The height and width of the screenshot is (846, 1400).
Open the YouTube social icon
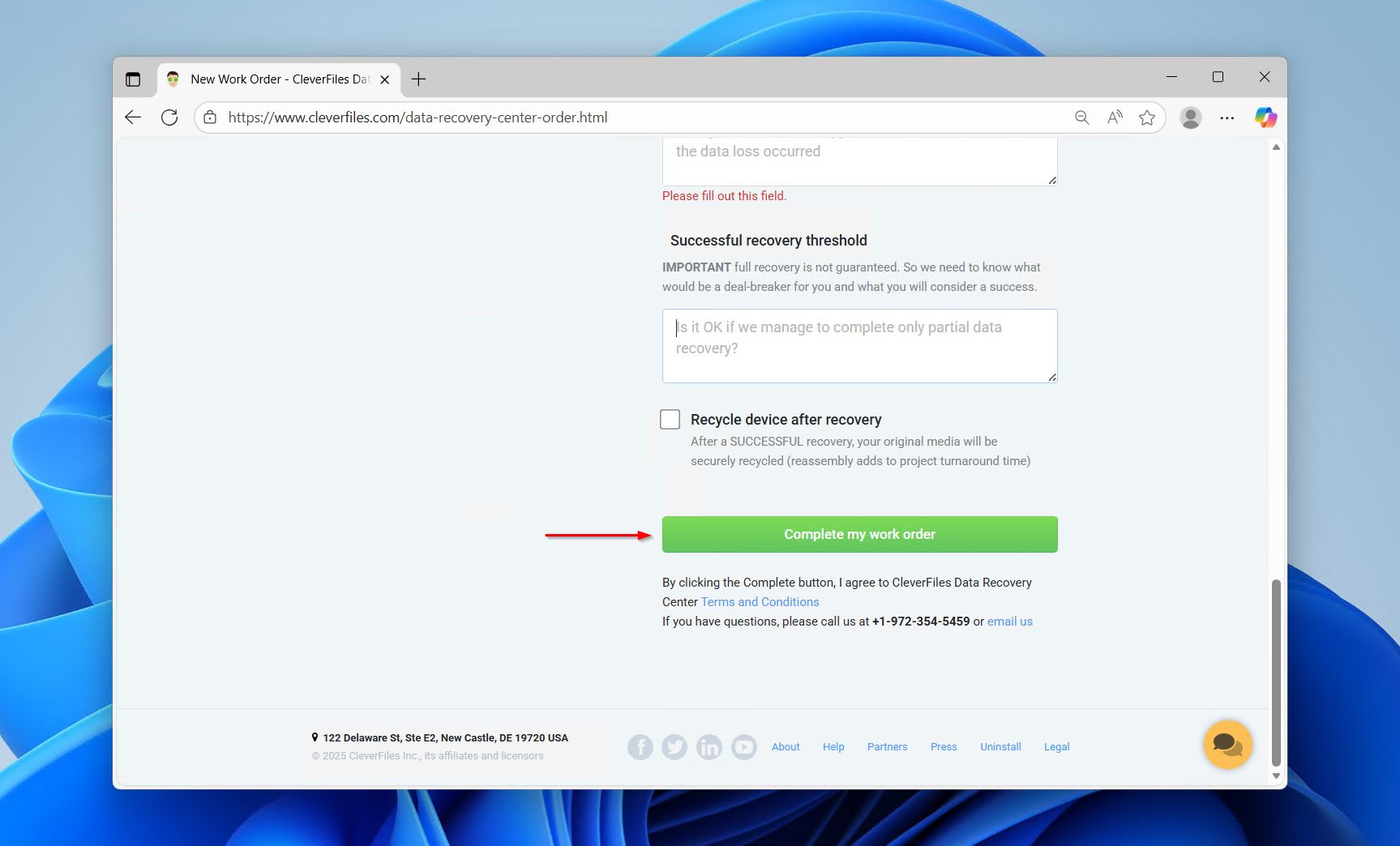[744, 746]
